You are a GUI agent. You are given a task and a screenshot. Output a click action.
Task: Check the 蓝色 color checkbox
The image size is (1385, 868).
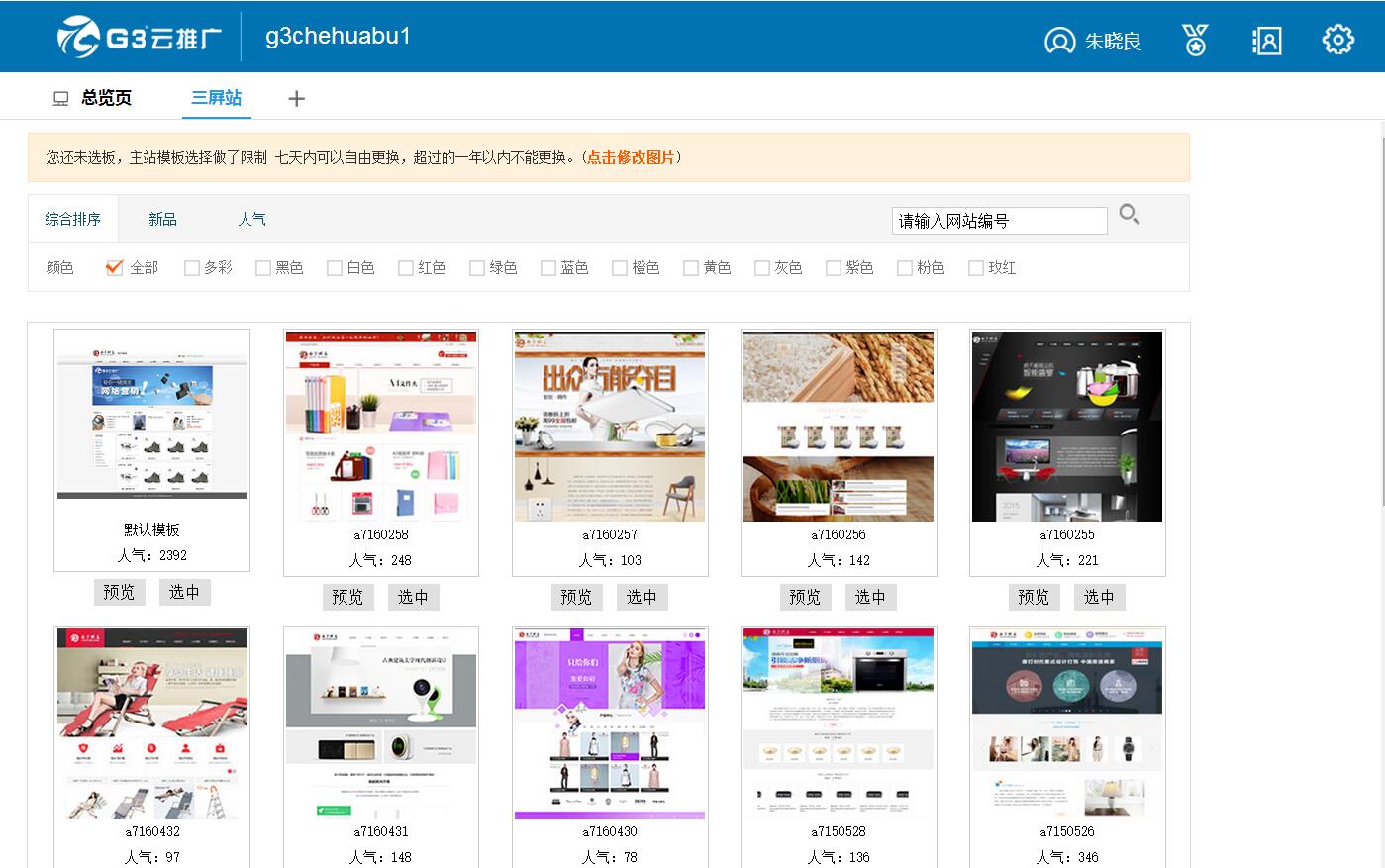pyautogui.click(x=548, y=268)
